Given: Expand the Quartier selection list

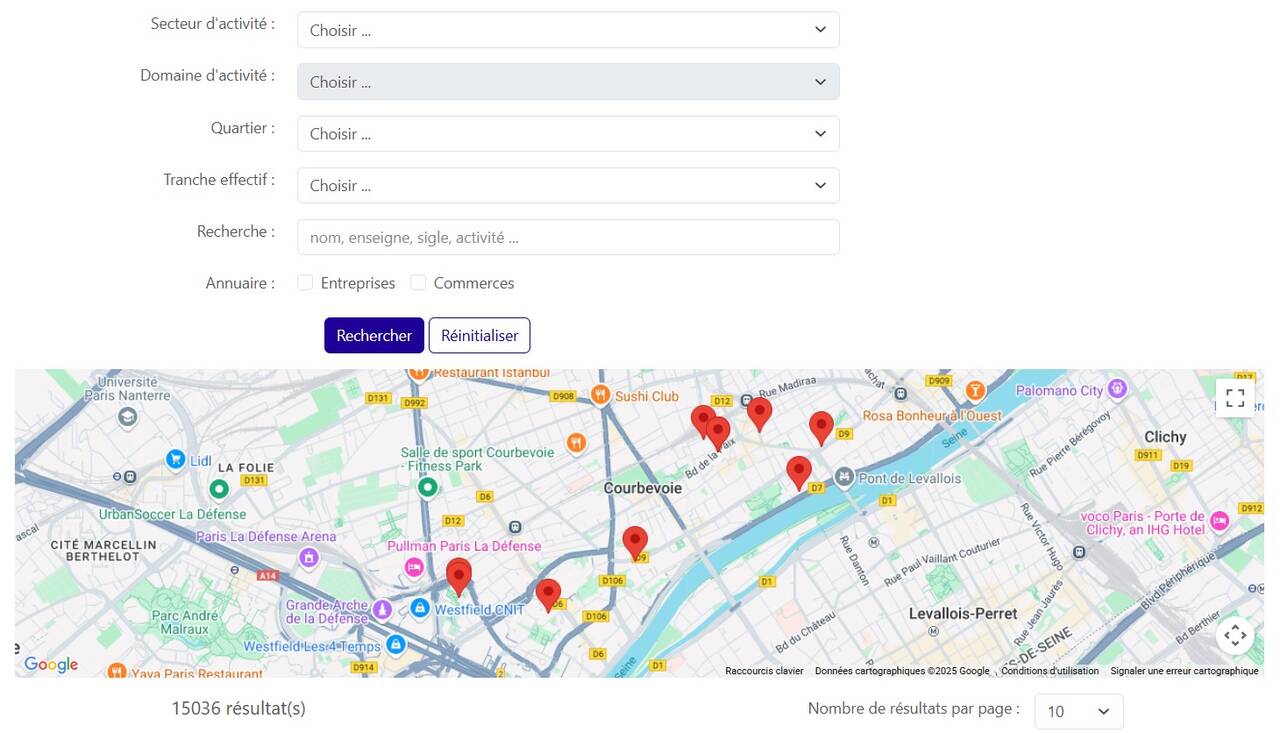Looking at the screenshot, I should coord(567,133).
